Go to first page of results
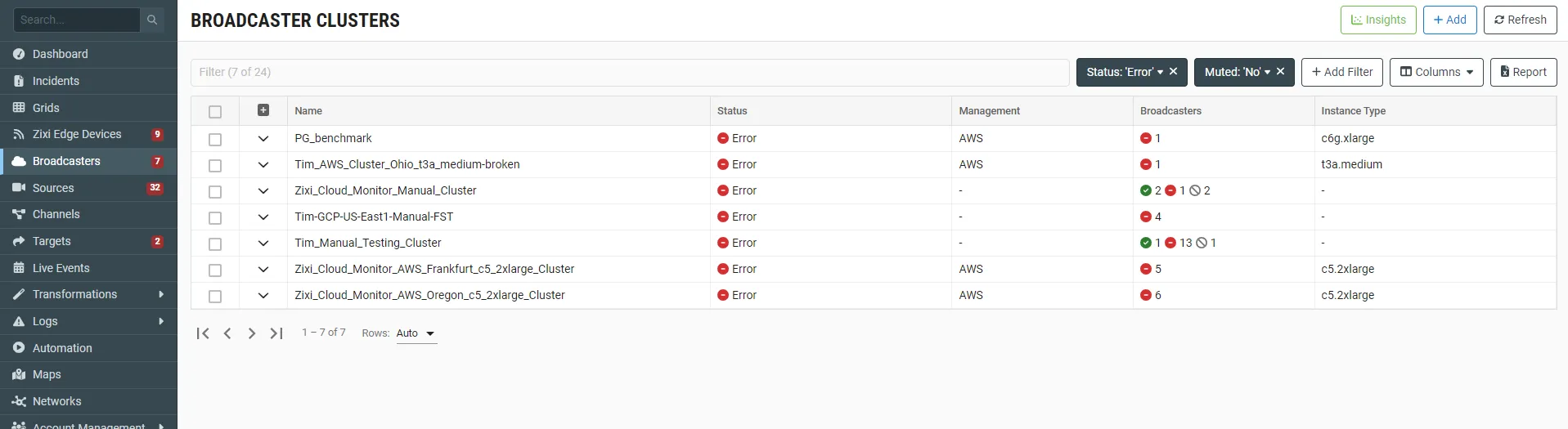 tap(203, 333)
